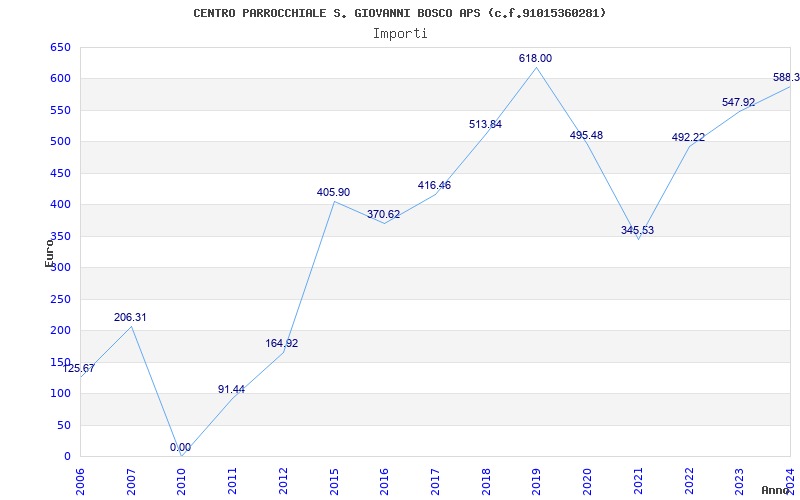
Task: Select the y-axis tick 300
Action: (60, 268)
